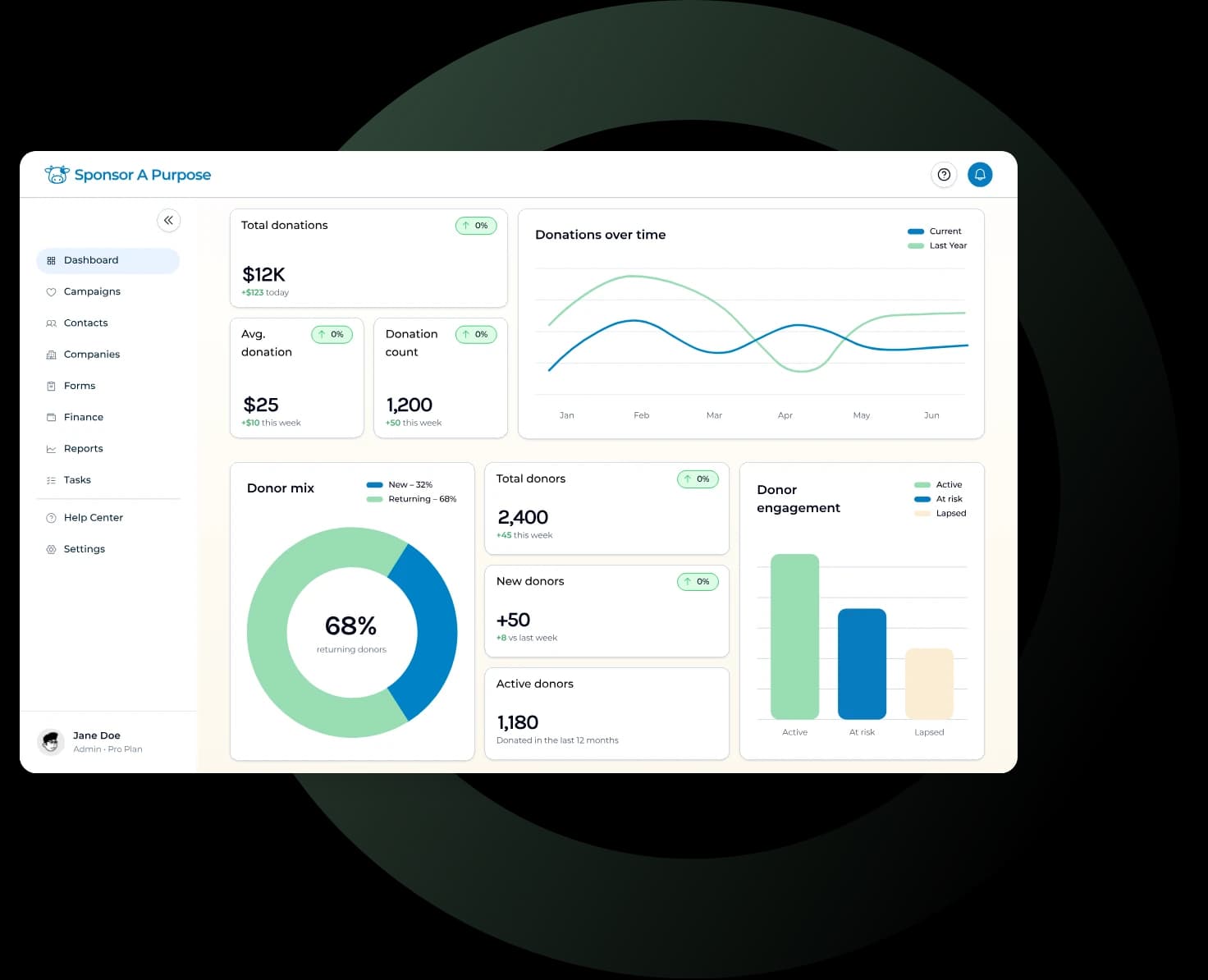Viewport: 1208px width, 980px height.
Task: Open the help question mark icon
Action: tap(944, 174)
